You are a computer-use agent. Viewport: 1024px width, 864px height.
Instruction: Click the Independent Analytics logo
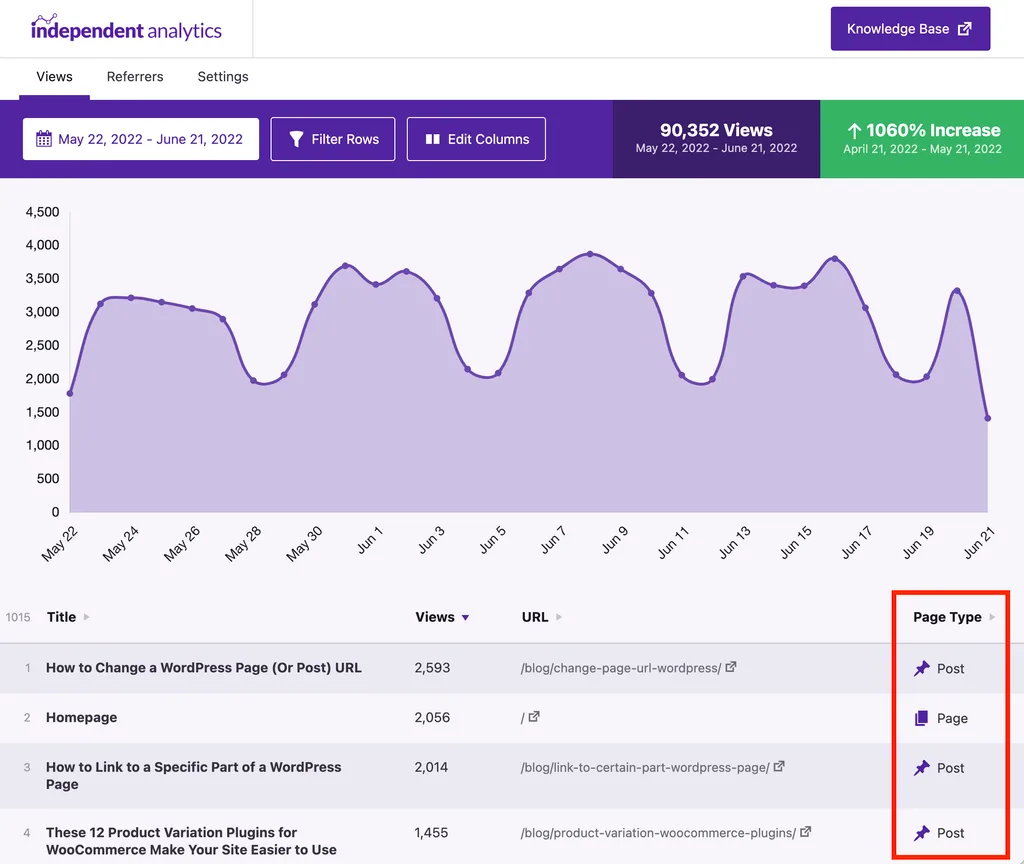[x=126, y=28]
